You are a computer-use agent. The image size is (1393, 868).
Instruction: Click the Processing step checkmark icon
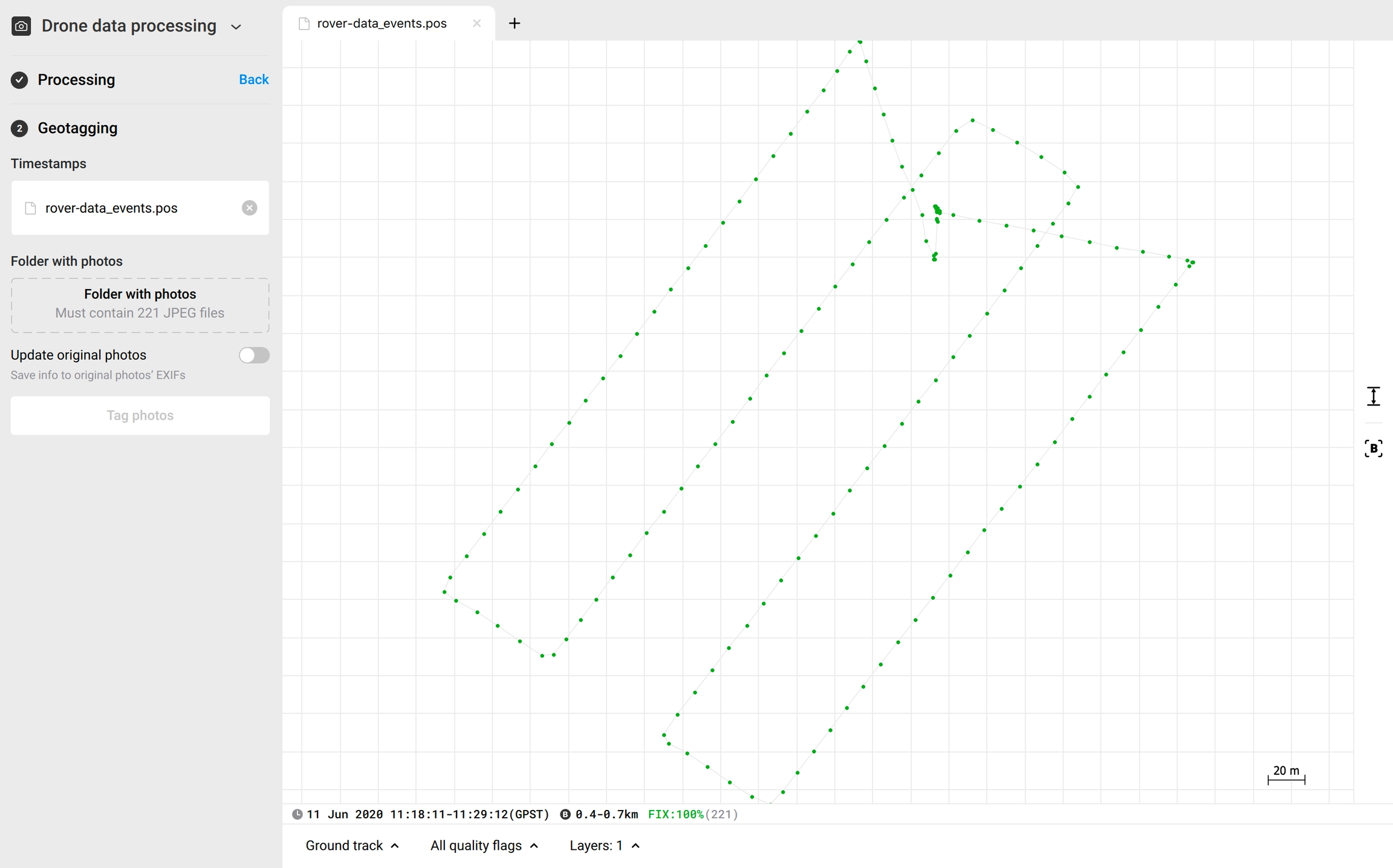point(19,80)
